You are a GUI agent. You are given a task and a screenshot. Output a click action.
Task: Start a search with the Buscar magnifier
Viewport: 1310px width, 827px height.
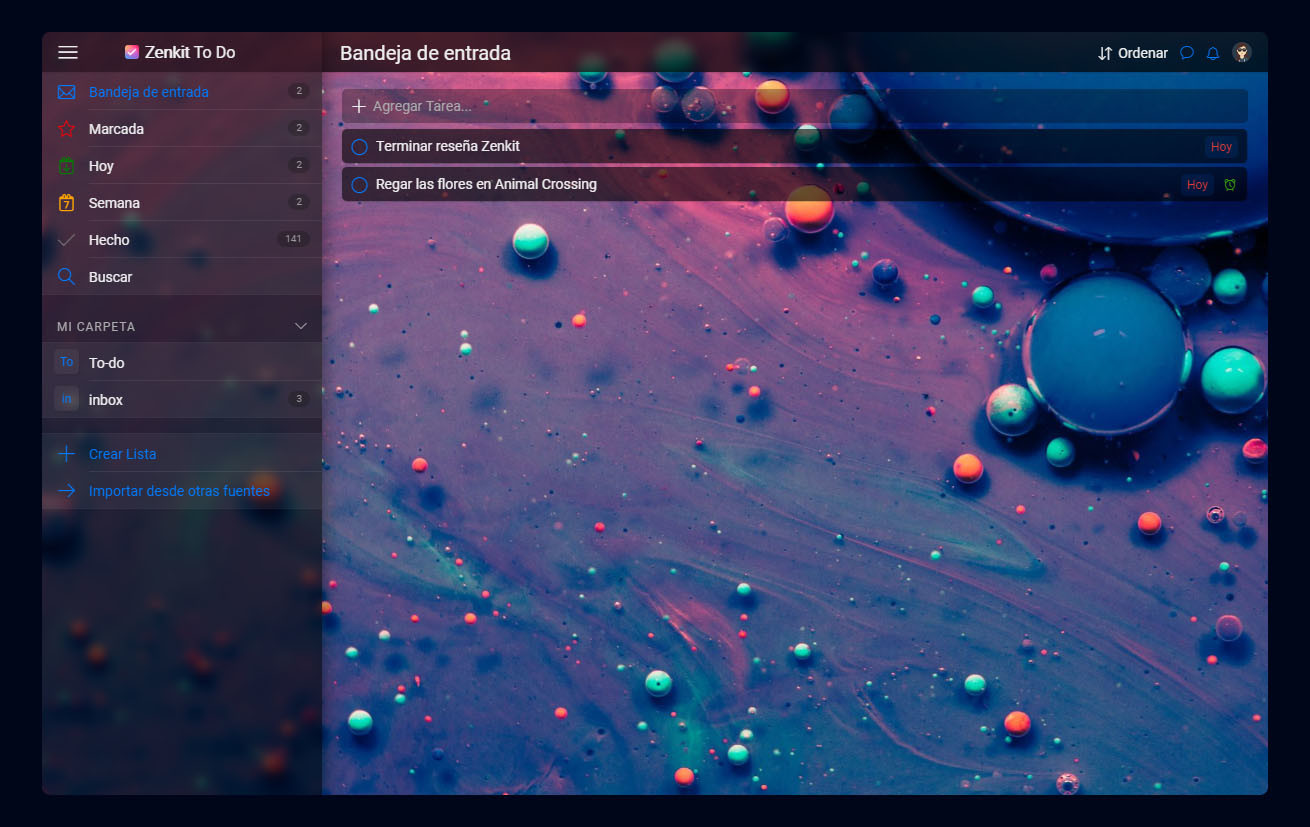(66, 276)
